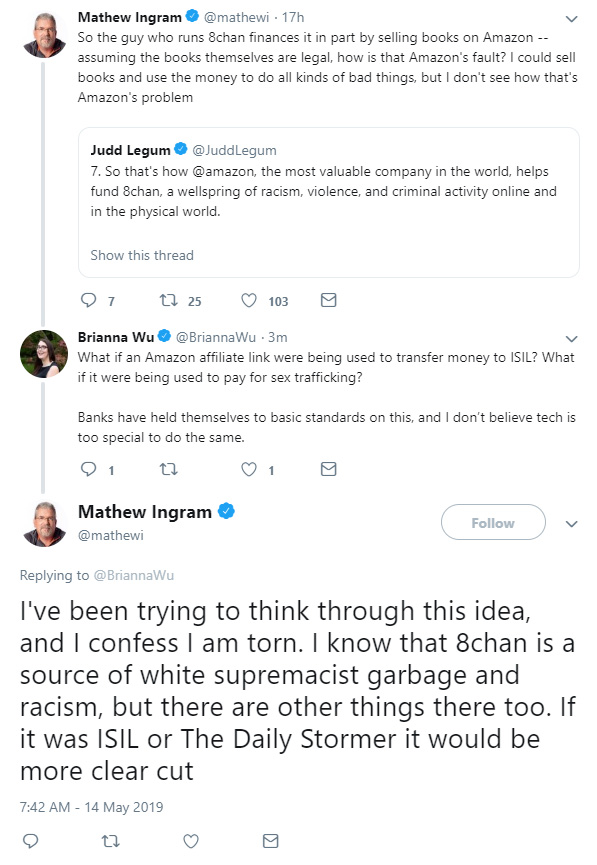Image resolution: width=597 pixels, height=865 pixels.
Task: Reply to the main tweet at the bottom
Action: click(30, 841)
